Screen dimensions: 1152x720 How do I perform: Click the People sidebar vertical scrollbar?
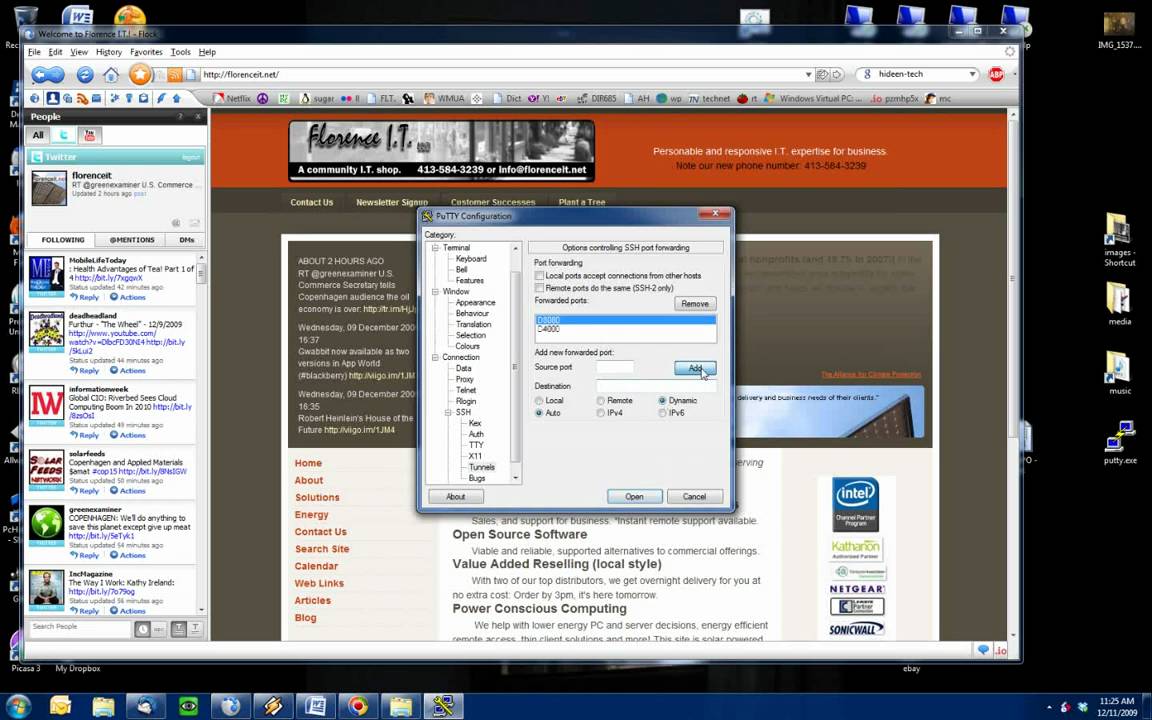click(x=201, y=433)
